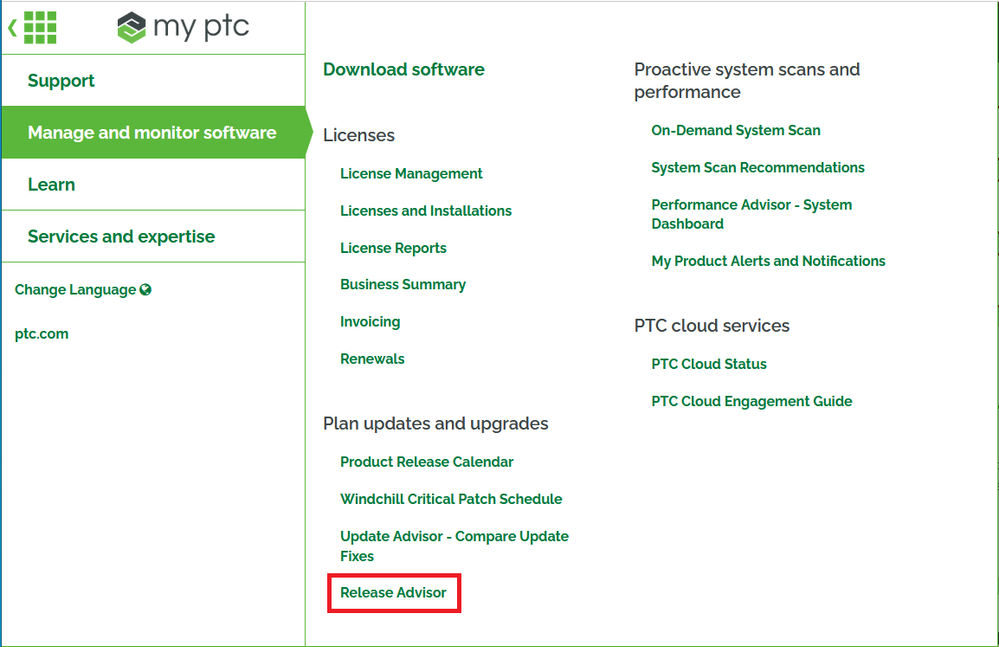Open Update Advisor - Compare Update Fixes

pos(454,546)
